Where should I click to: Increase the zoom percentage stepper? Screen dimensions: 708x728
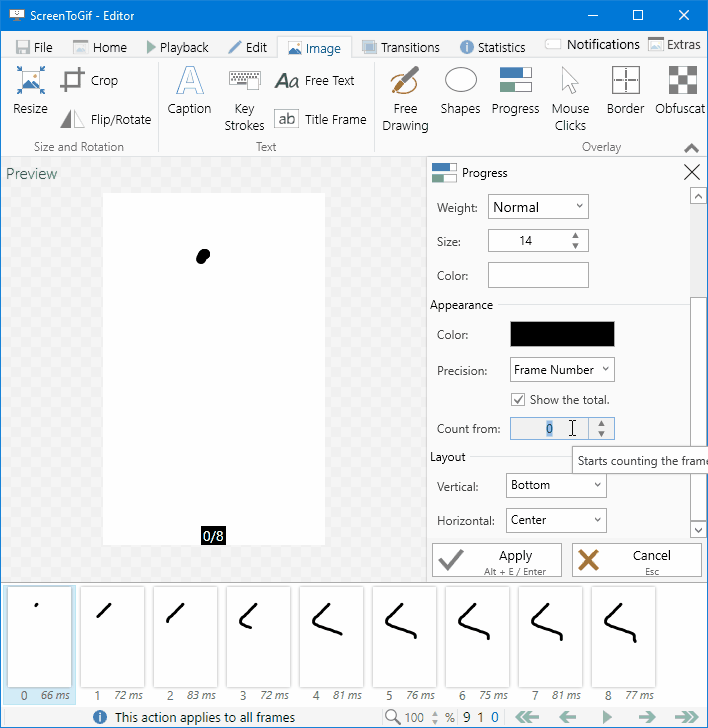[435, 714]
